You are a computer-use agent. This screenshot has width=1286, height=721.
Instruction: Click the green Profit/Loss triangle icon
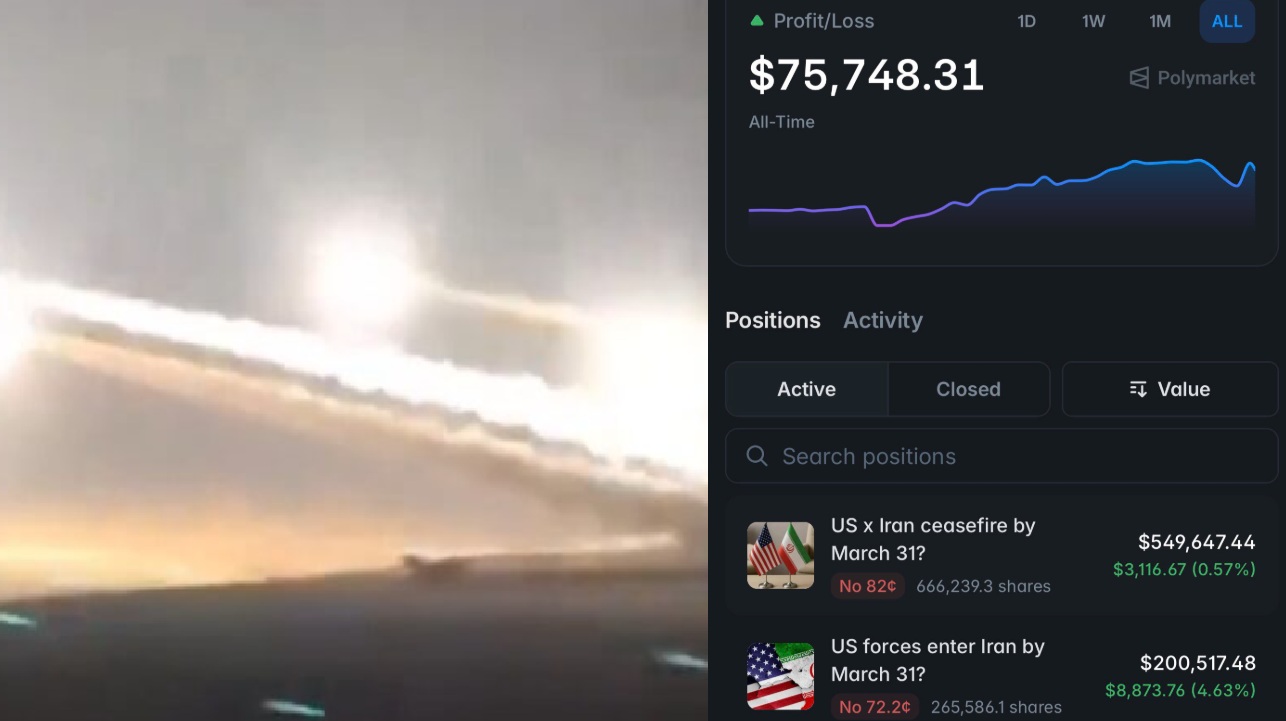(x=757, y=21)
